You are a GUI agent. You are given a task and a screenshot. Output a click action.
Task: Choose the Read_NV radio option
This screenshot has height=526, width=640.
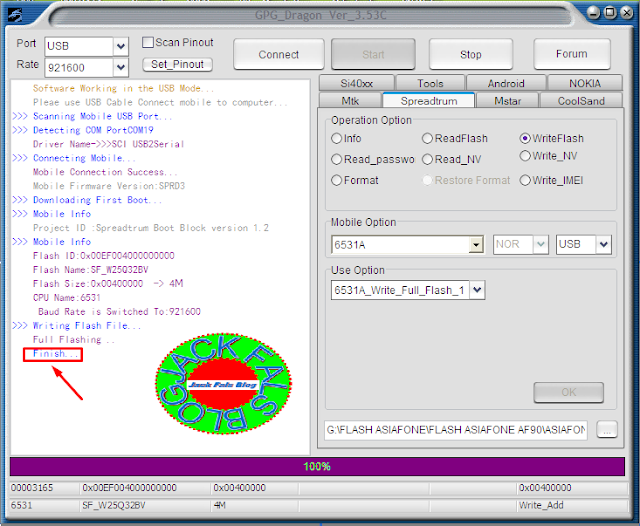pos(427,159)
